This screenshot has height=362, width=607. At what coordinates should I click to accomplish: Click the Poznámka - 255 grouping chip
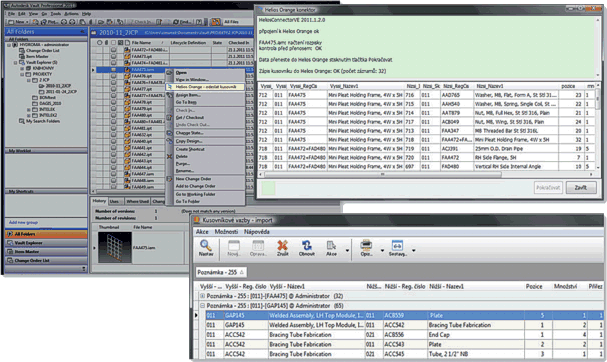click(221, 273)
